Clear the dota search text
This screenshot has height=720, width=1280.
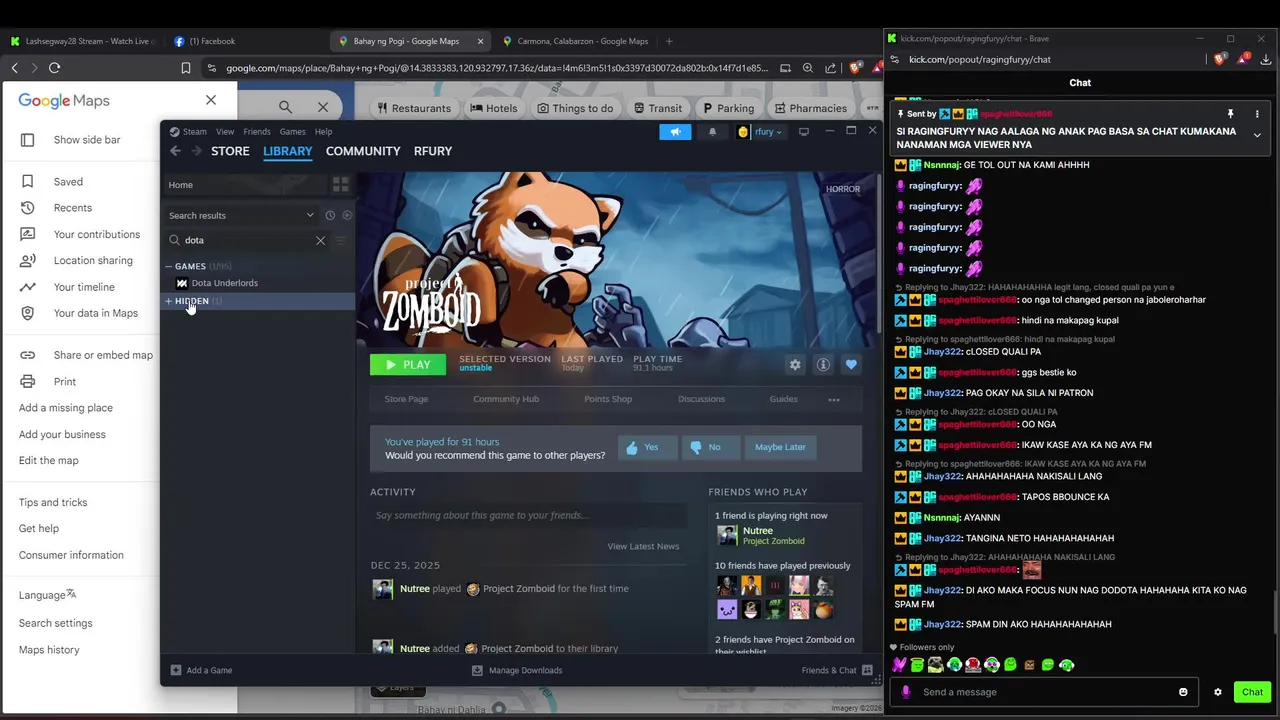click(320, 240)
